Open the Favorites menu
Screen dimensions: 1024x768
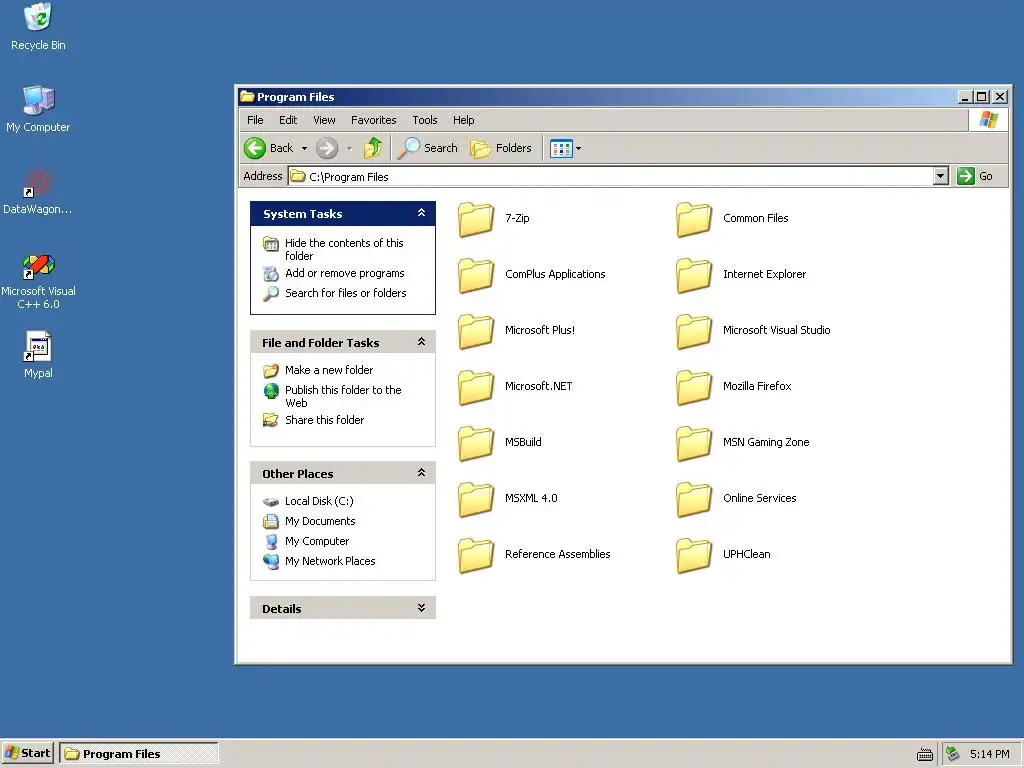(x=374, y=120)
